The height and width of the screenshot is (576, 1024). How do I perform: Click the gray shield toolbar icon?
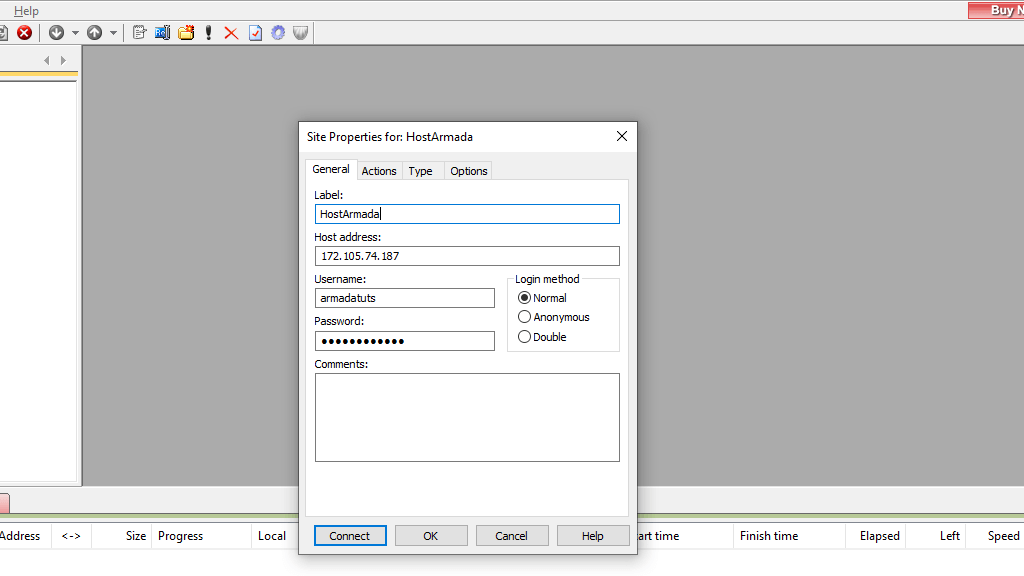(300, 33)
